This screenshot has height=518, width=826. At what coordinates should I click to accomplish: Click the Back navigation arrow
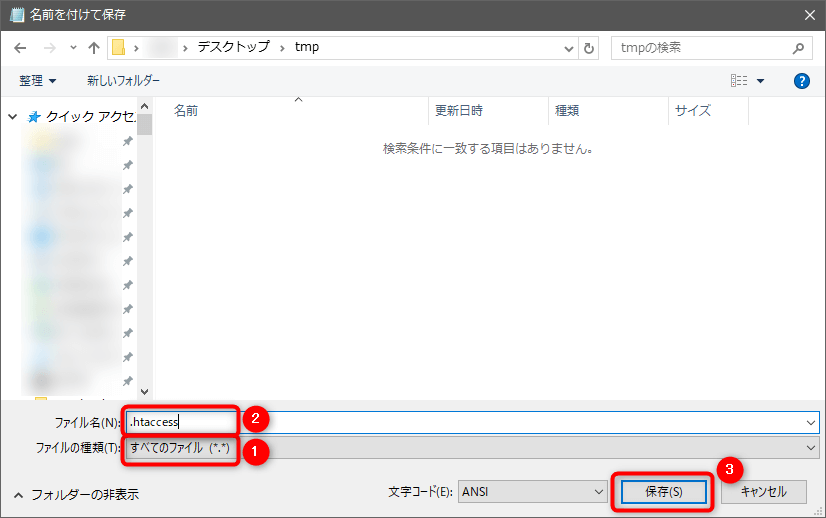click(x=20, y=48)
